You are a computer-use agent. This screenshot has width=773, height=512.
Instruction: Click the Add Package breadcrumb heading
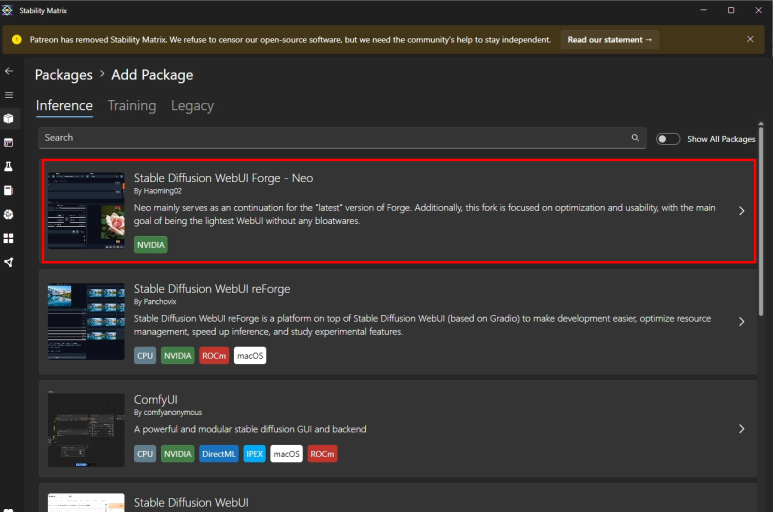pos(152,75)
